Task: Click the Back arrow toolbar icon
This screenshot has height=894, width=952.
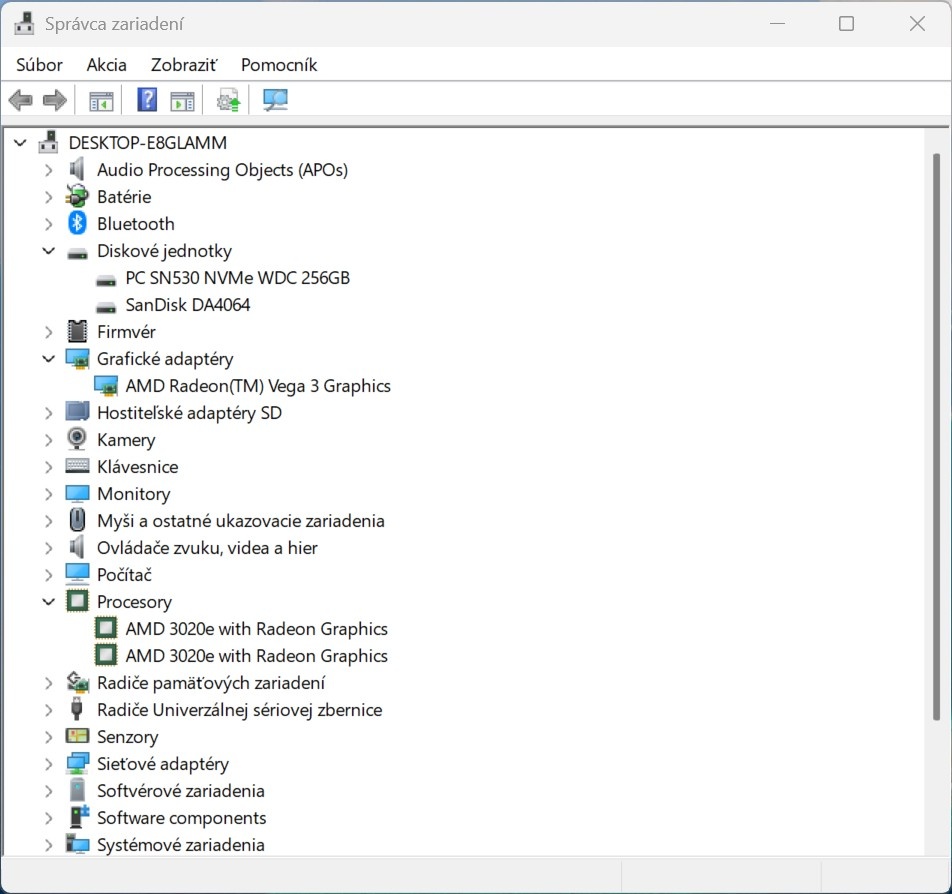Action: click(20, 100)
